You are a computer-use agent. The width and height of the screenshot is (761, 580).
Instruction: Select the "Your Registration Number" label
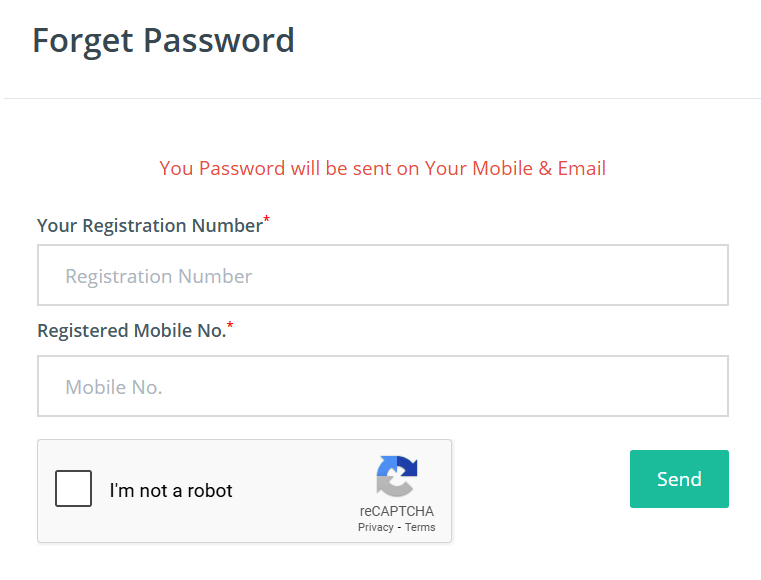pos(149,226)
